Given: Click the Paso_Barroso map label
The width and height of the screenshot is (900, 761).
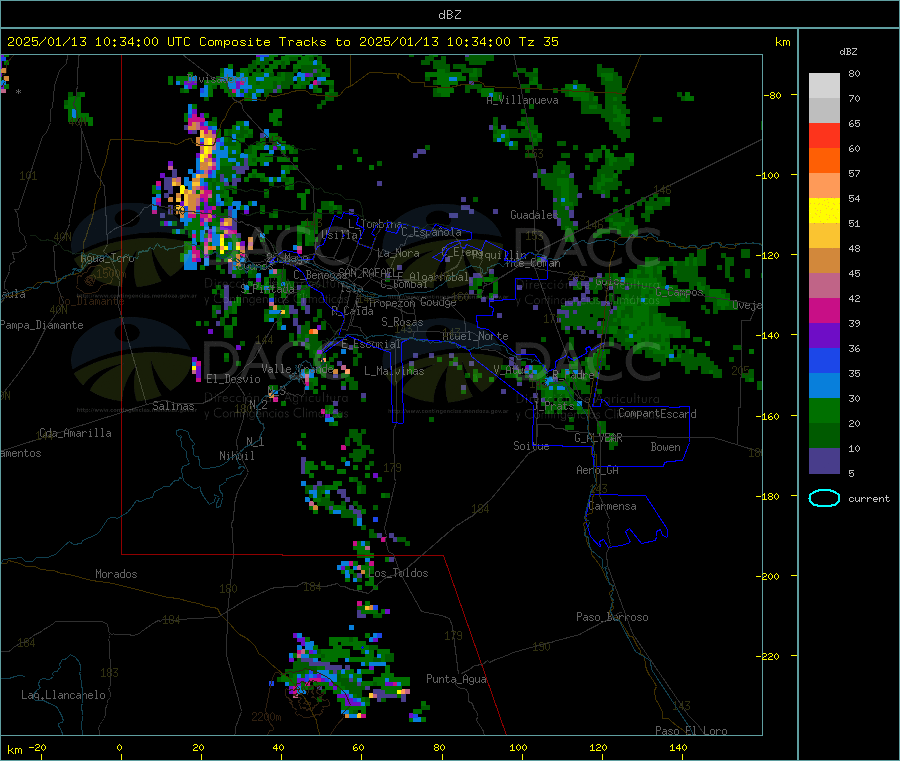Looking at the screenshot, I should point(612,617).
